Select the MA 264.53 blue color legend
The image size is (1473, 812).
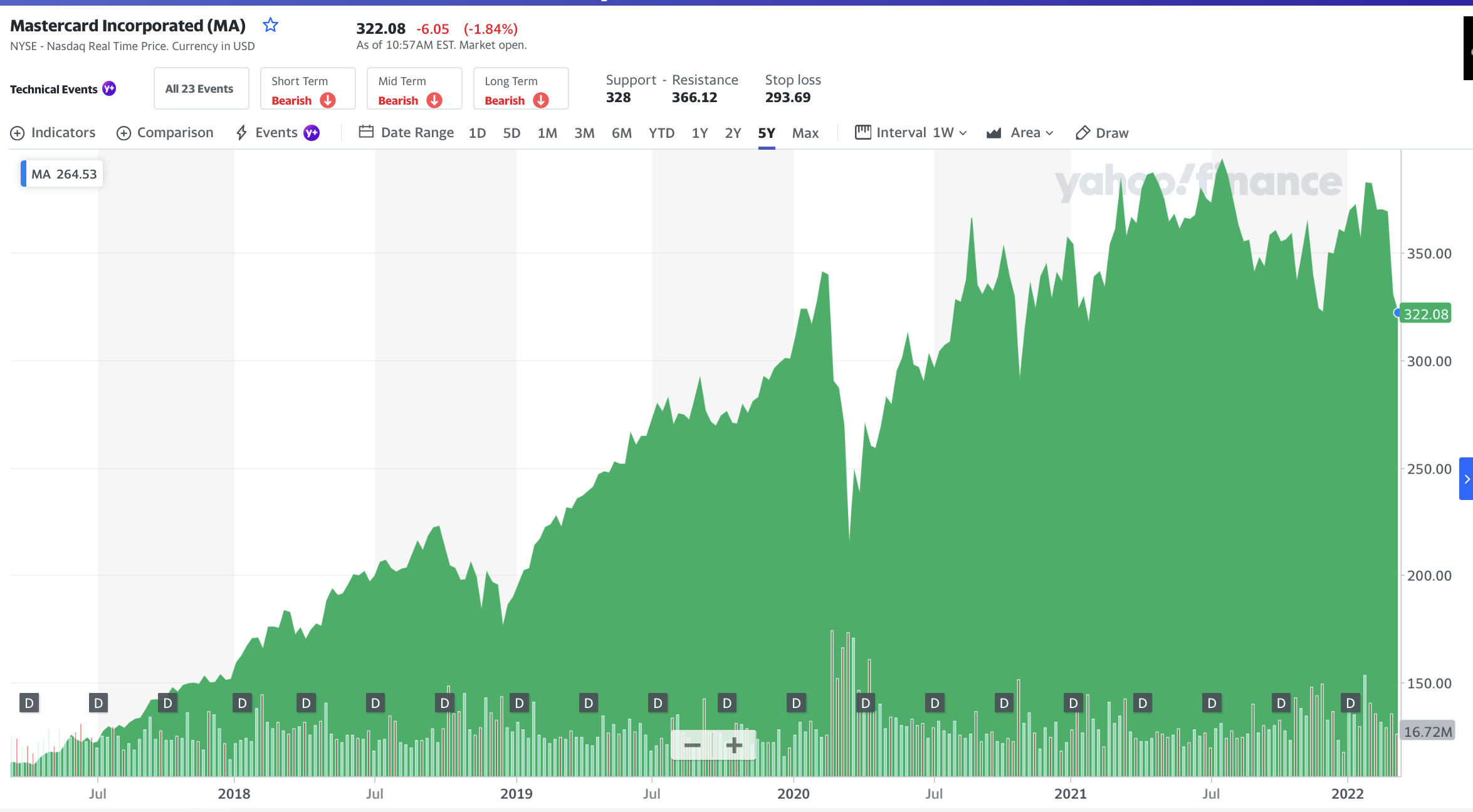(x=24, y=174)
